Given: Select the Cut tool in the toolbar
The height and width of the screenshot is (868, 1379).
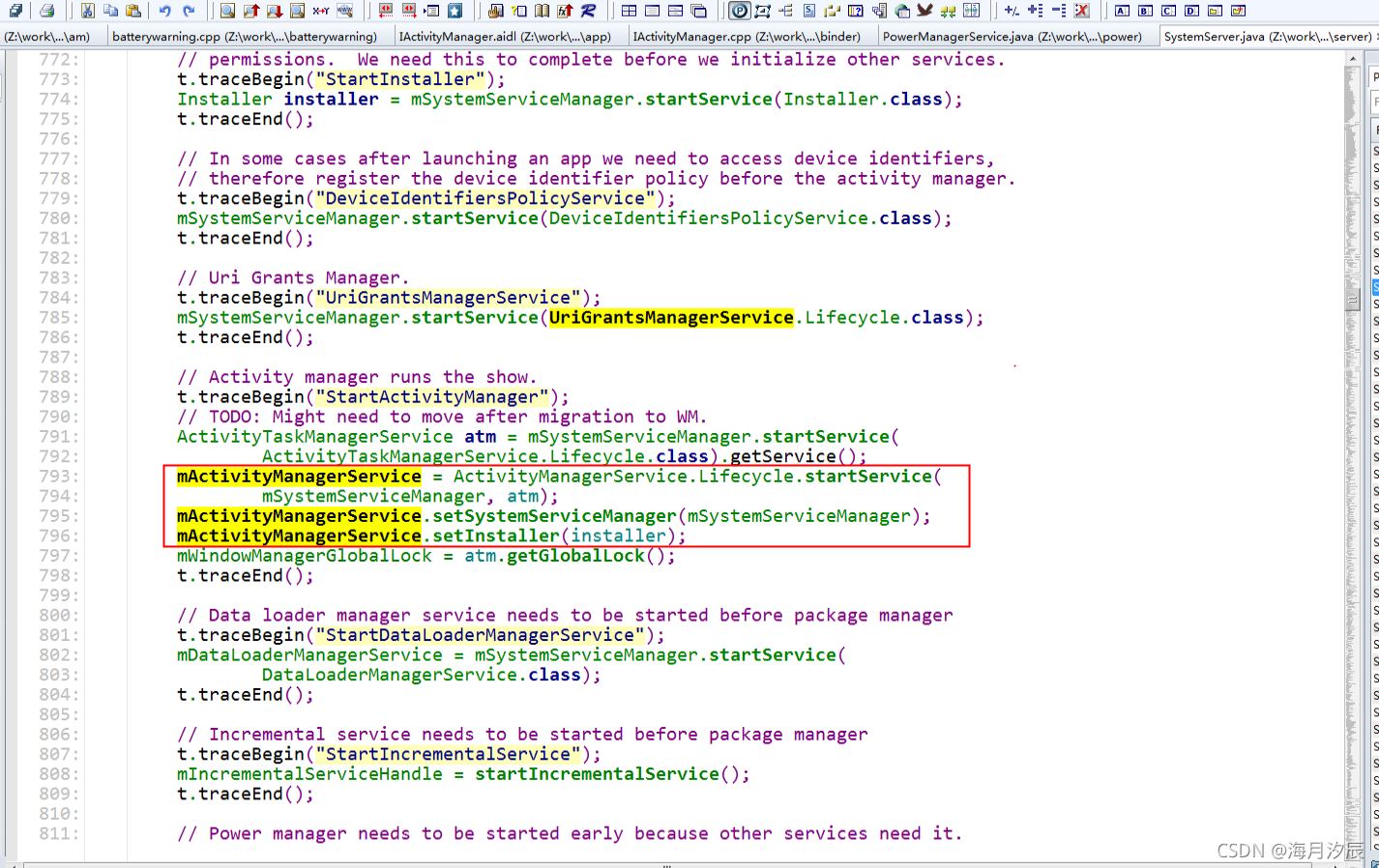Looking at the screenshot, I should pyautogui.click(x=86, y=11).
